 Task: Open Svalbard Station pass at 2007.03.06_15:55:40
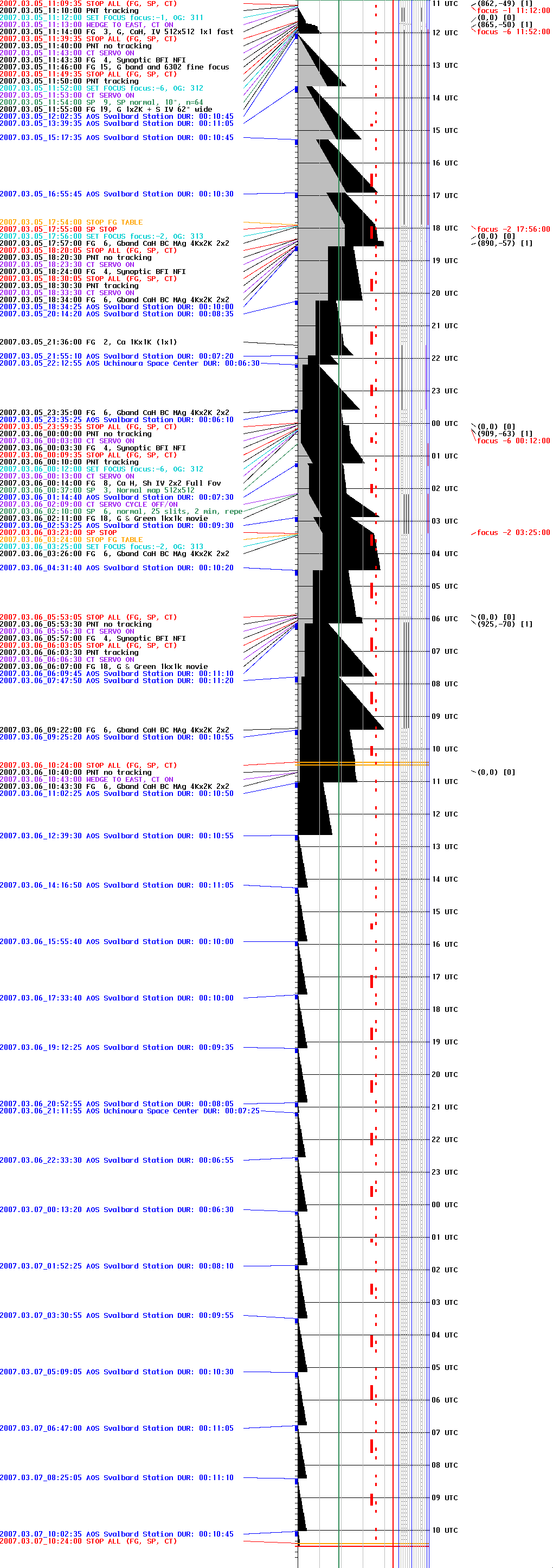click(116, 942)
